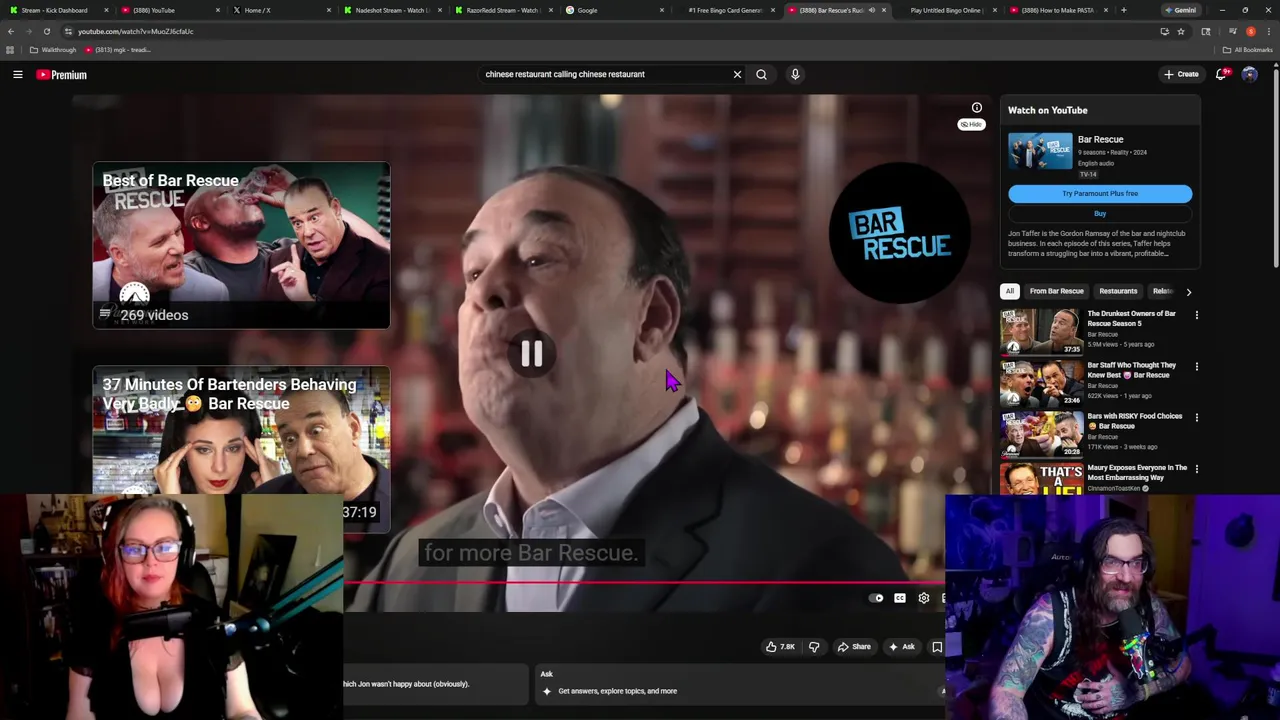This screenshot has height=720, width=1280.
Task: Select the From Bar Rescue chip
Action: pos(1057,291)
